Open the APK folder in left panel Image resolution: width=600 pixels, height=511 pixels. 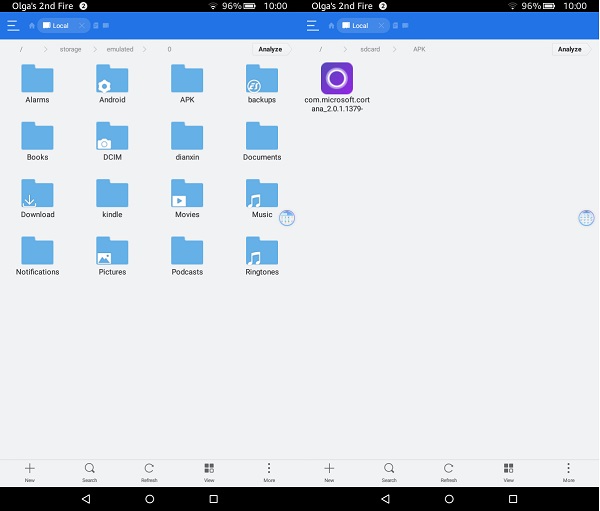pos(187,83)
